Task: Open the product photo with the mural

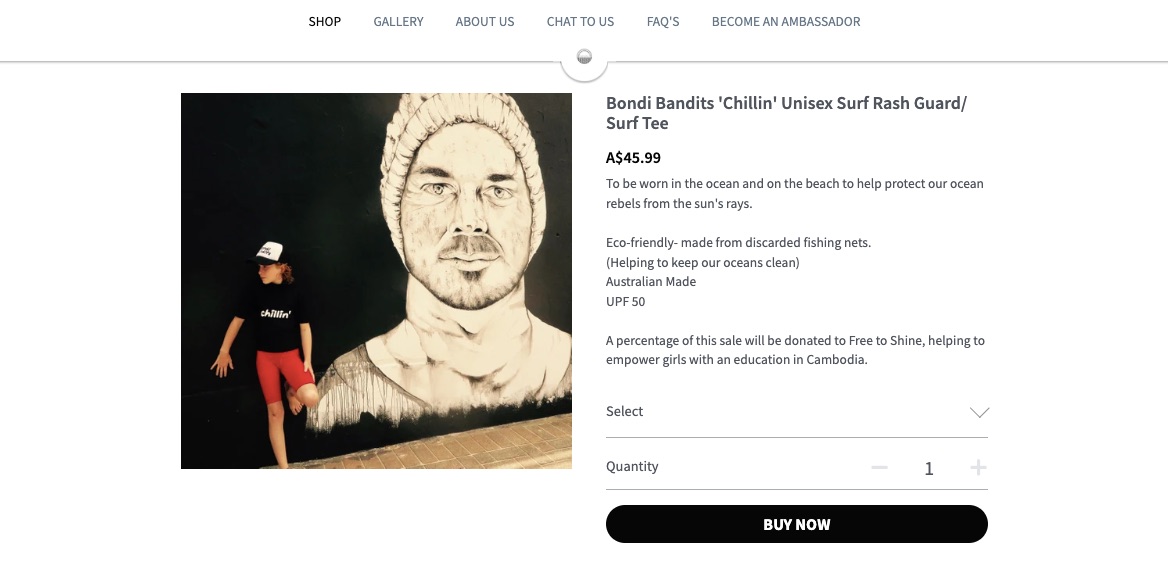Action: [376, 281]
